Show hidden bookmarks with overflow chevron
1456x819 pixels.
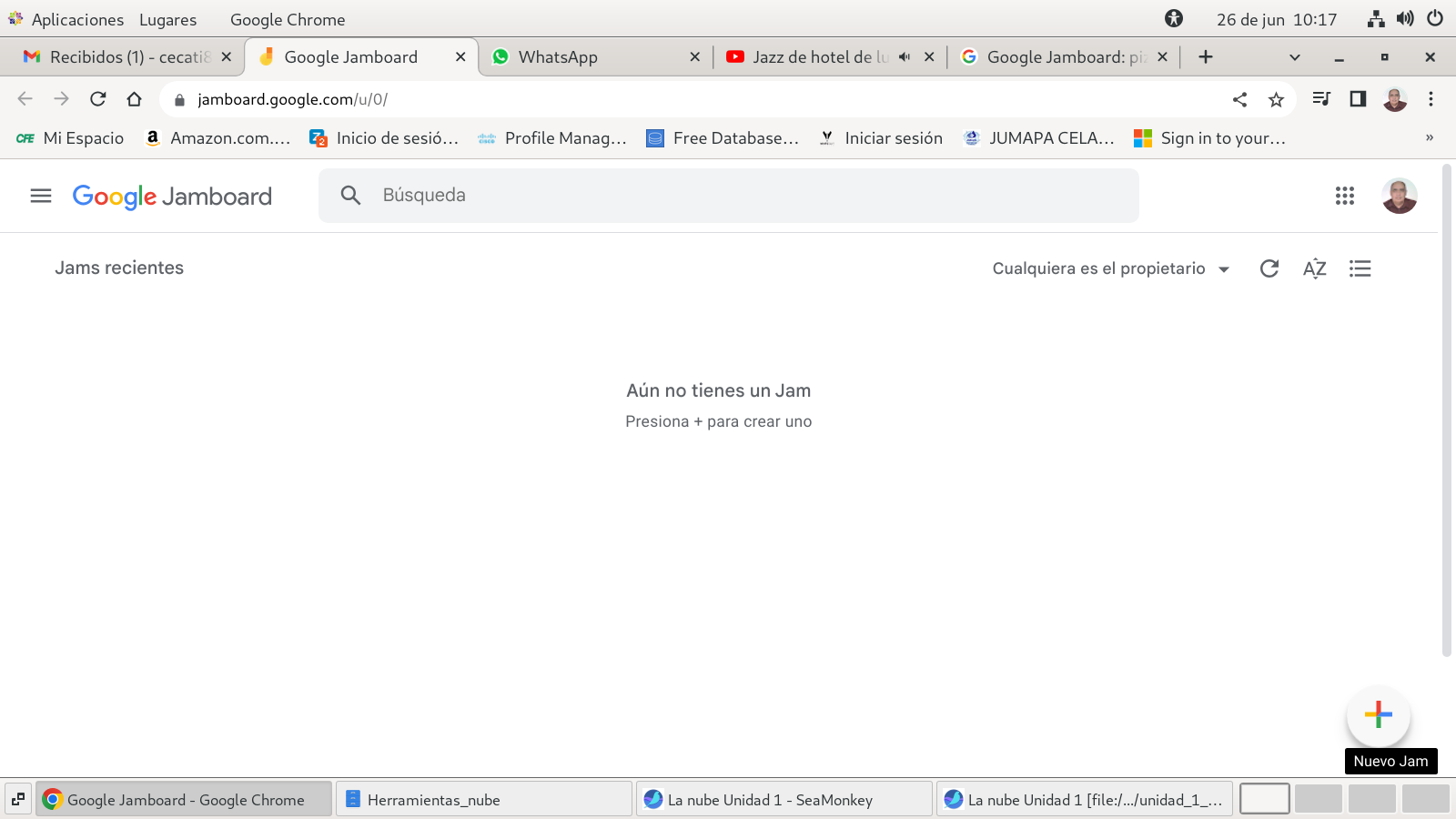point(1429,138)
